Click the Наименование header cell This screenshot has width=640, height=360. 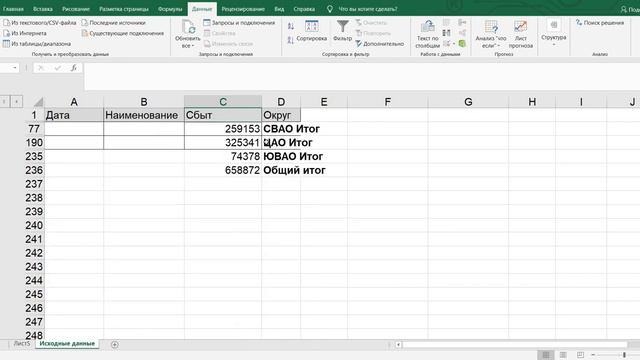pos(144,115)
